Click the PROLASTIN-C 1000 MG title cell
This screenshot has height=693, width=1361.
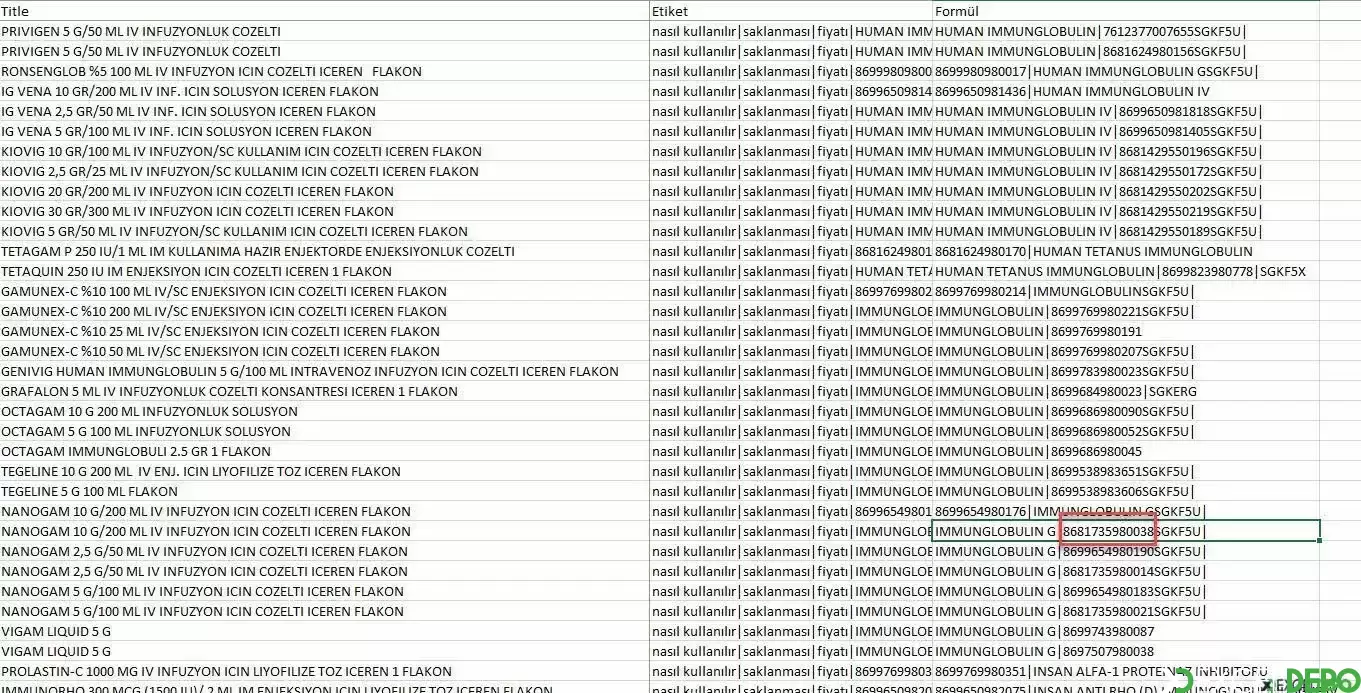pos(324,671)
